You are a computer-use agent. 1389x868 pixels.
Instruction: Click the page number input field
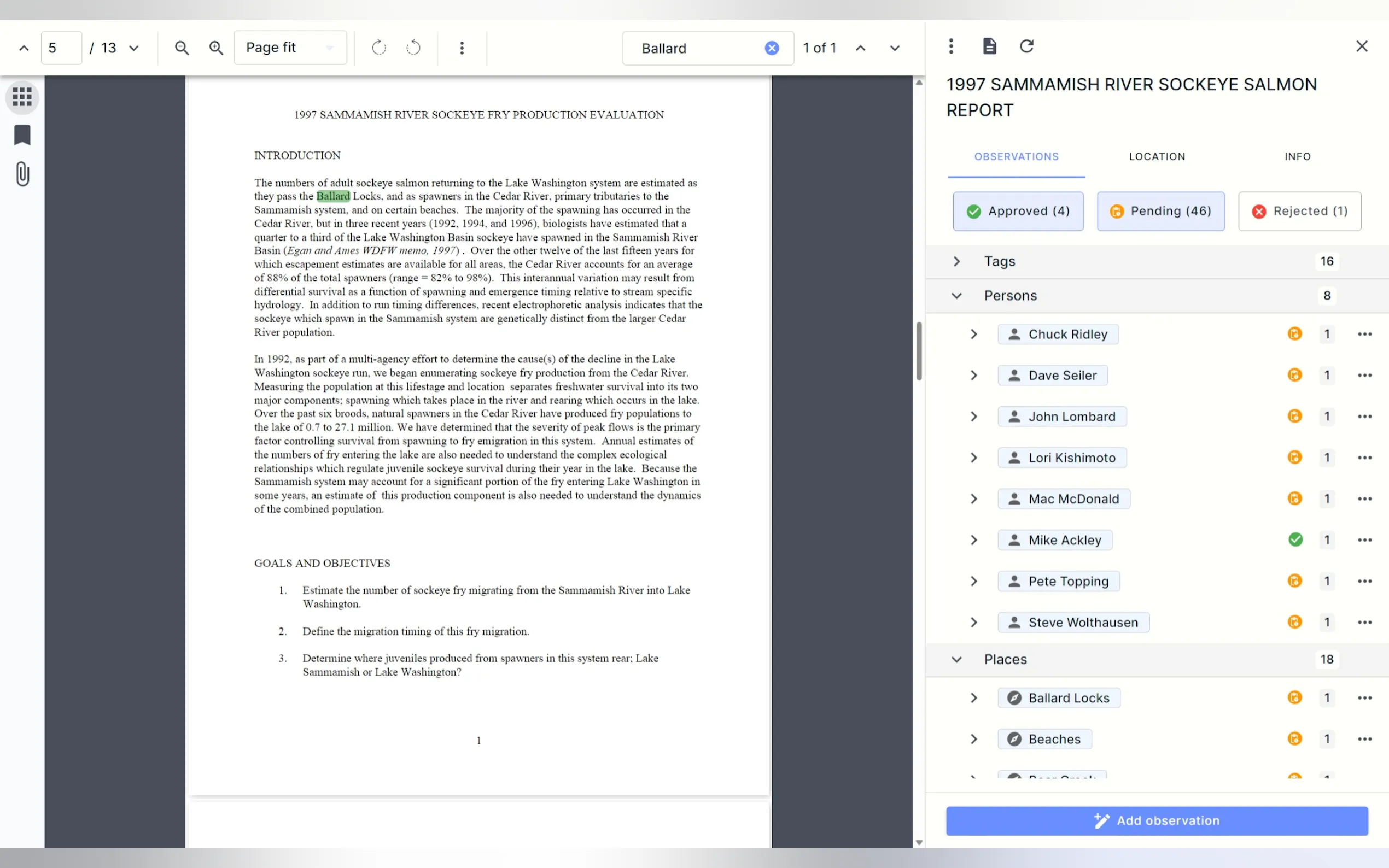(61, 48)
